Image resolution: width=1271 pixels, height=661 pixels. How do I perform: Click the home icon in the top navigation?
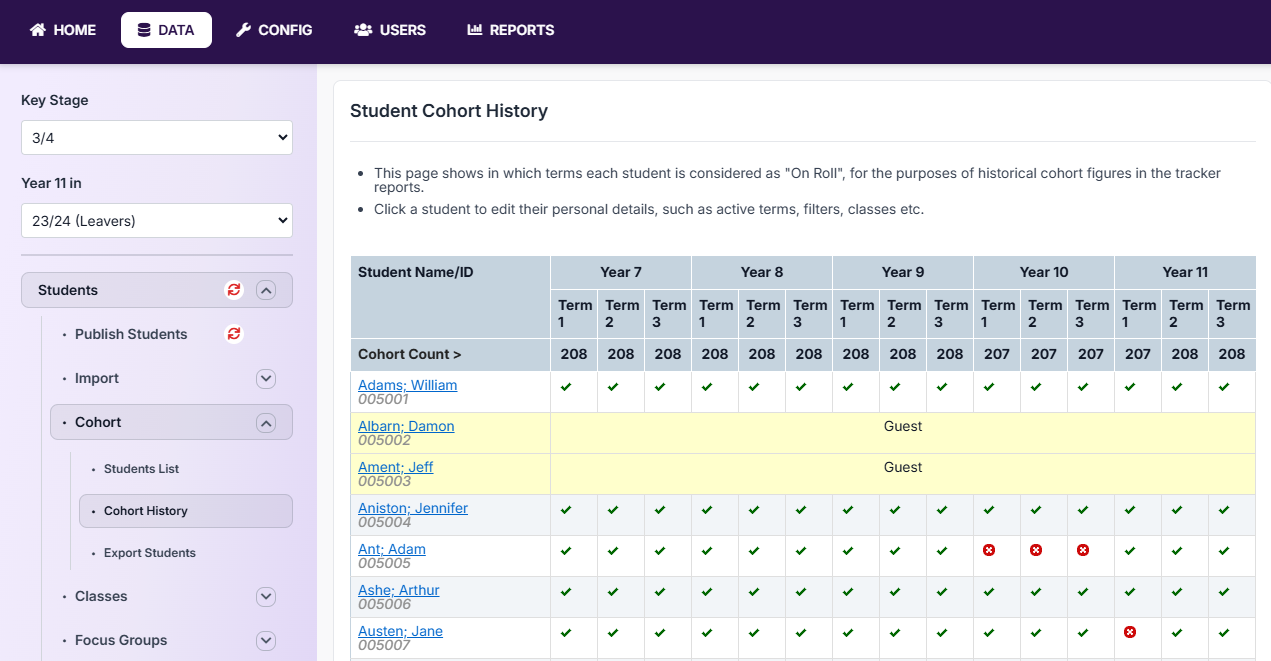(x=38, y=30)
